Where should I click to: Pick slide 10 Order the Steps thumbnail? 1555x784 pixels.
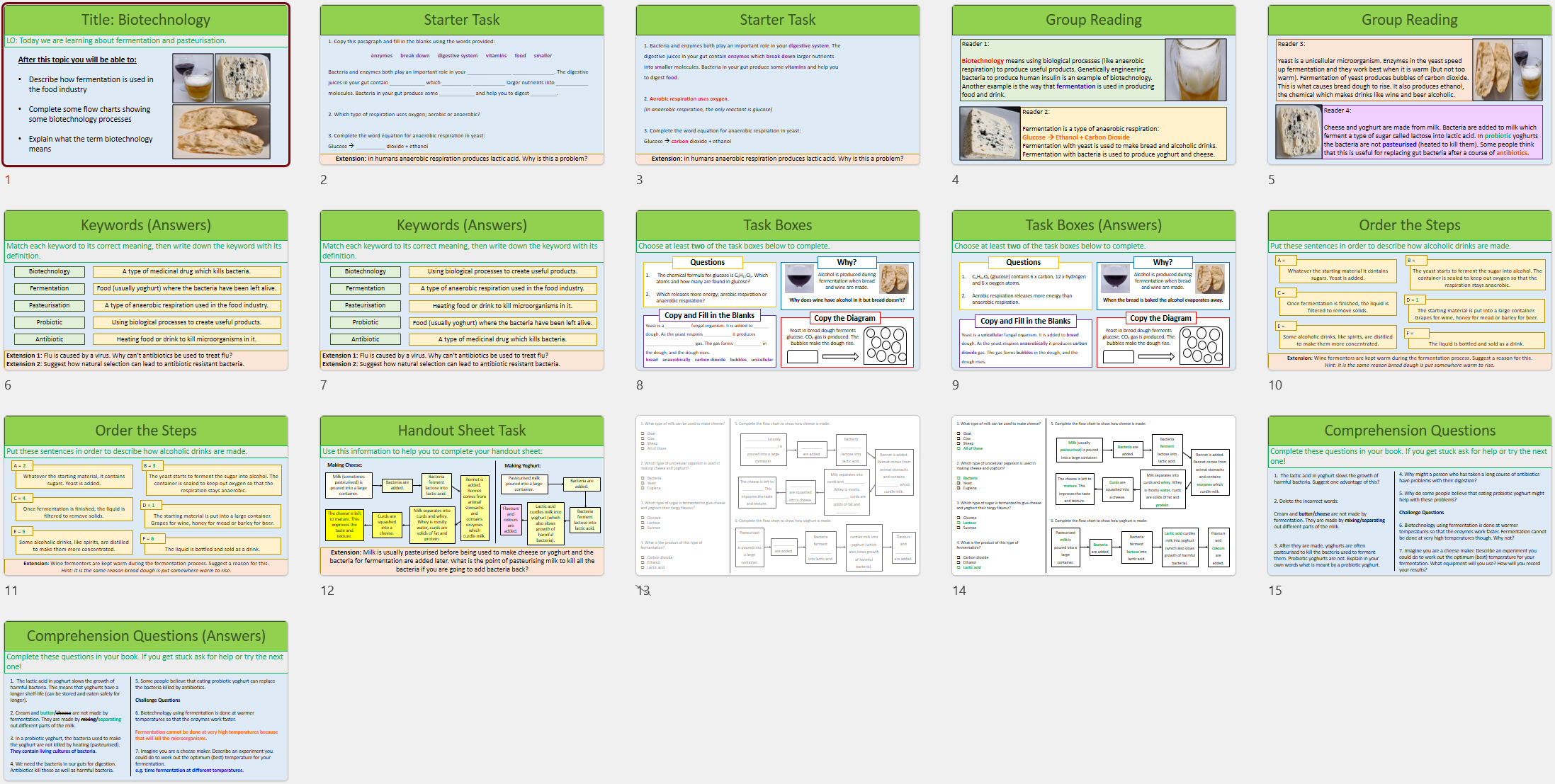1410,290
